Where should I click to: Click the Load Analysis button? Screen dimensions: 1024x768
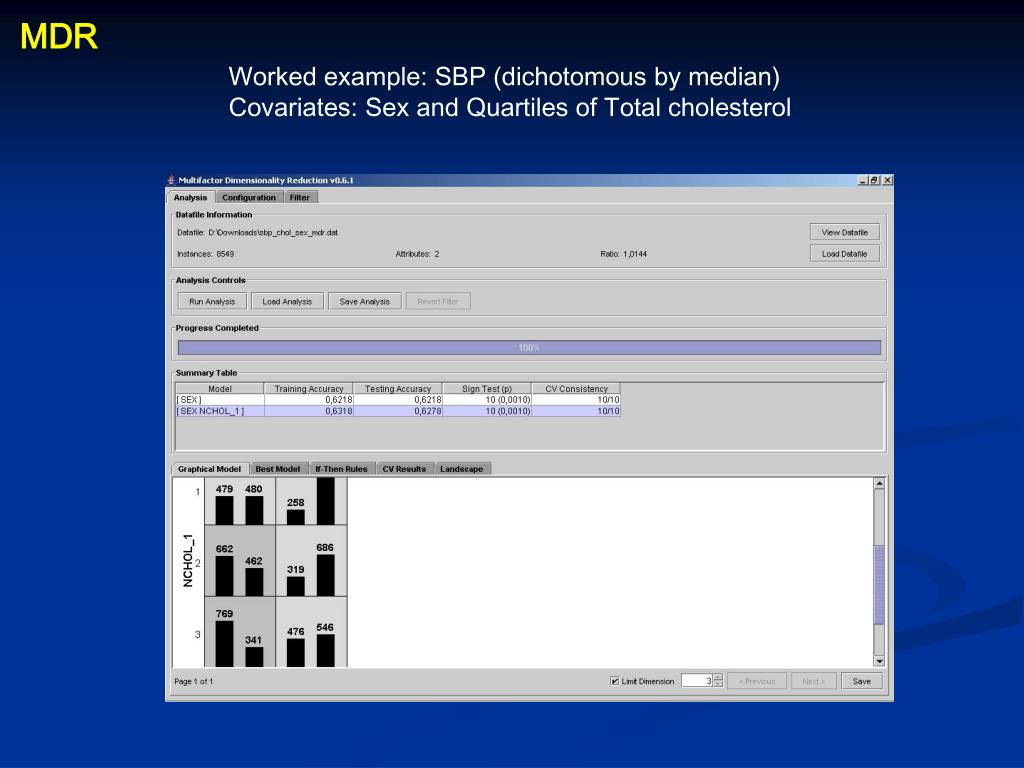coord(287,301)
